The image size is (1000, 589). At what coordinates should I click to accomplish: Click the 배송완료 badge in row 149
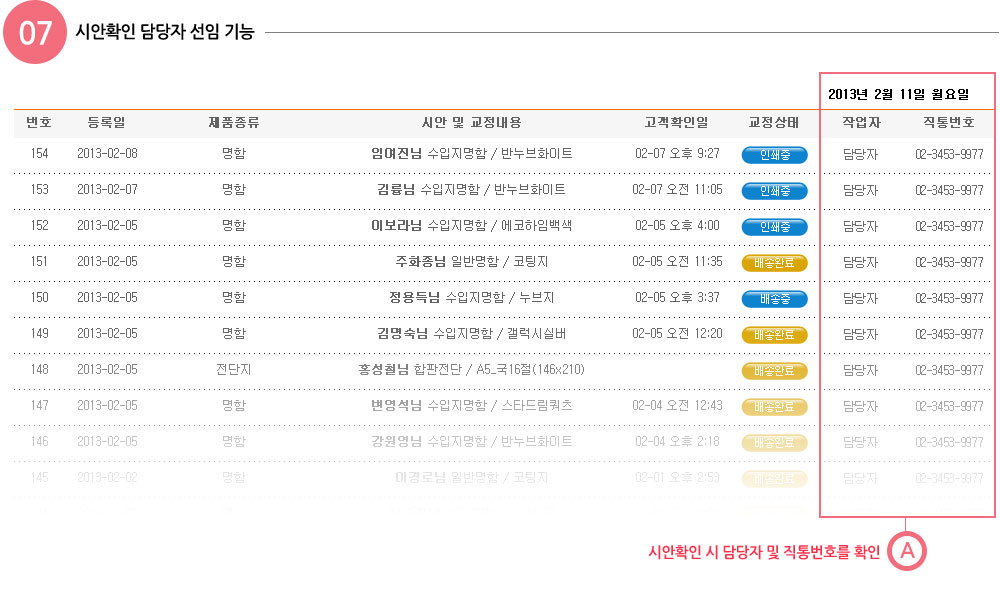(774, 334)
